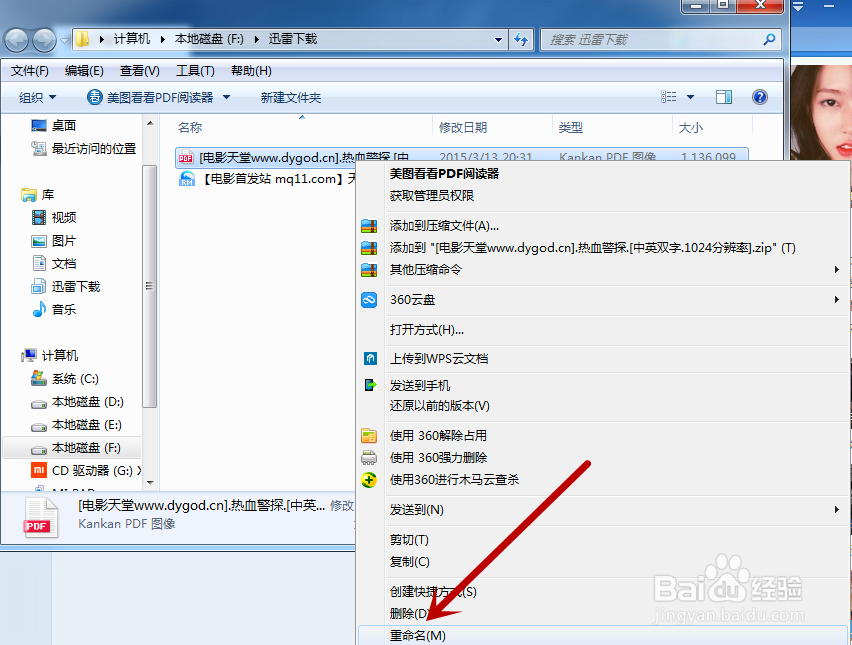
Task: Click the 美图看看PDF阅读器 toolbar button
Action: [x=151, y=97]
